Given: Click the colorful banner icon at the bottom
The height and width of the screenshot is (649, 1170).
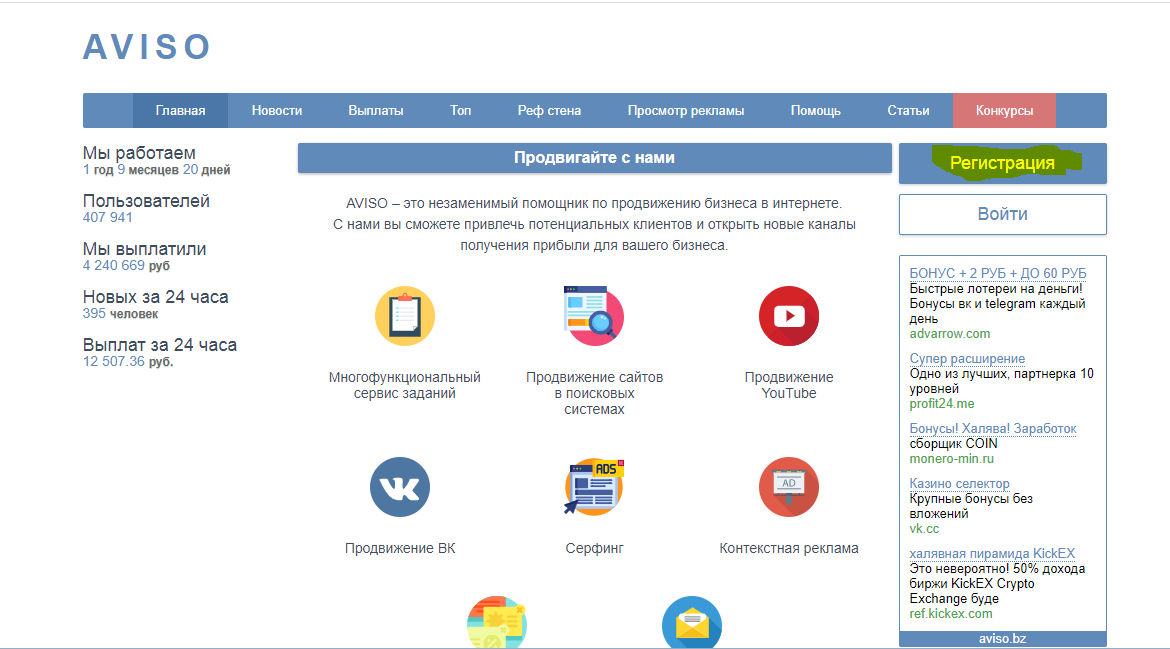Looking at the screenshot, I should pos(497,623).
